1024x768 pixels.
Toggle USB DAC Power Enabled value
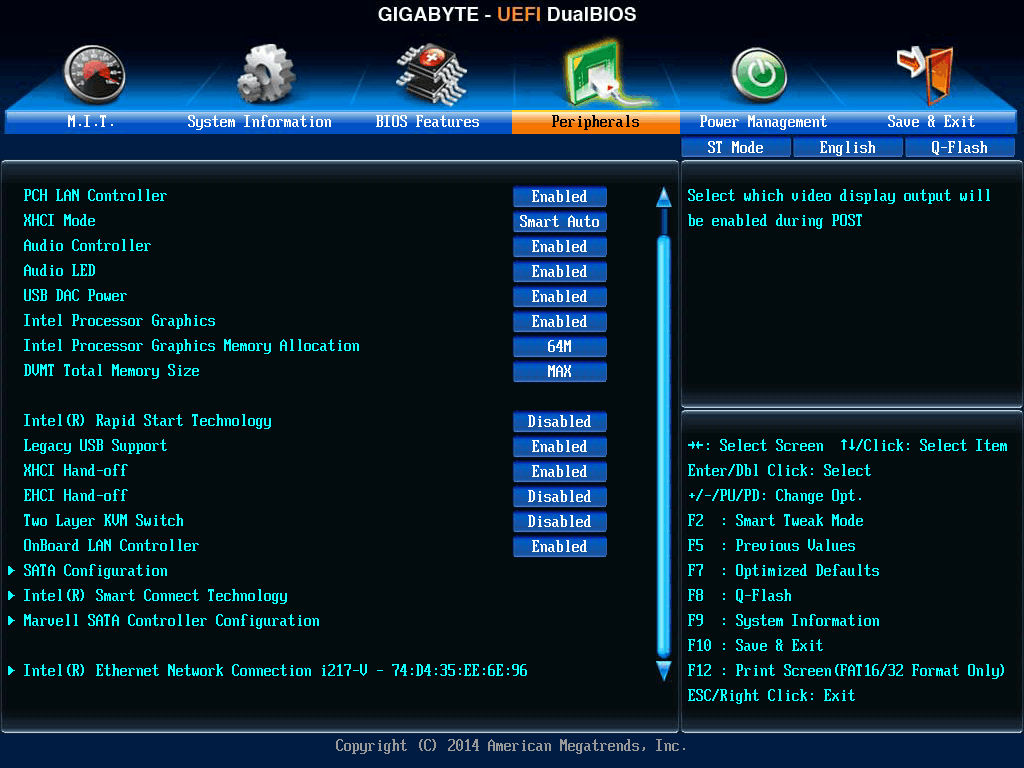pyautogui.click(x=560, y=296)
